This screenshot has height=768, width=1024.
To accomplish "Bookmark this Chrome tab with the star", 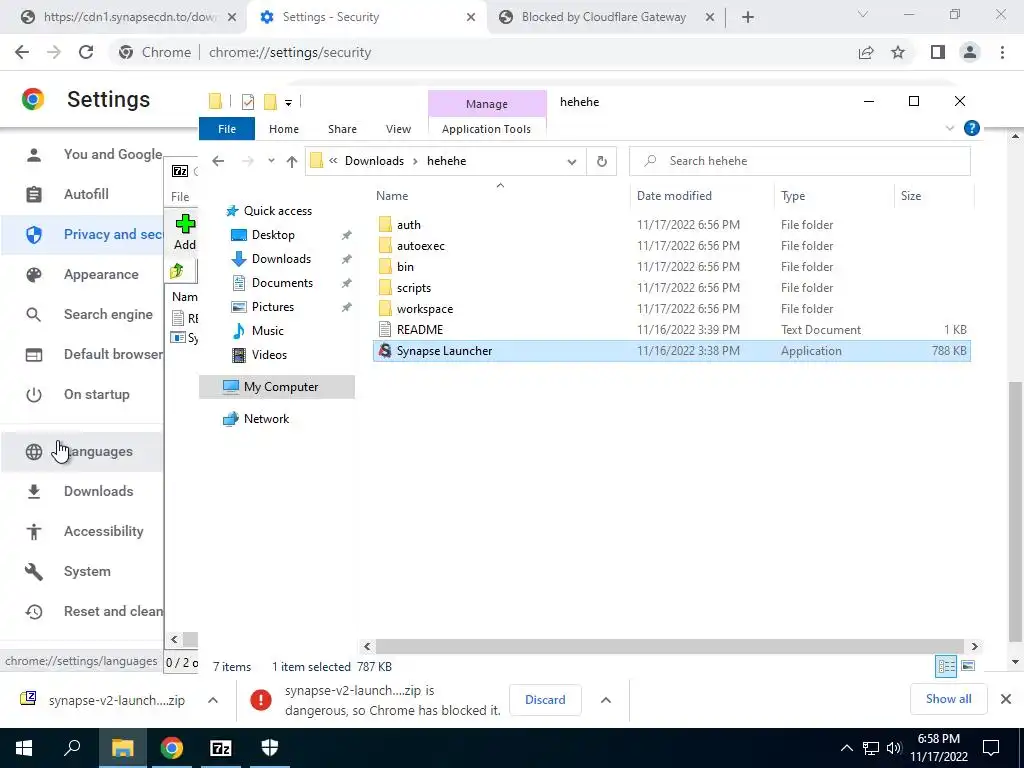I will click(898, 52).
